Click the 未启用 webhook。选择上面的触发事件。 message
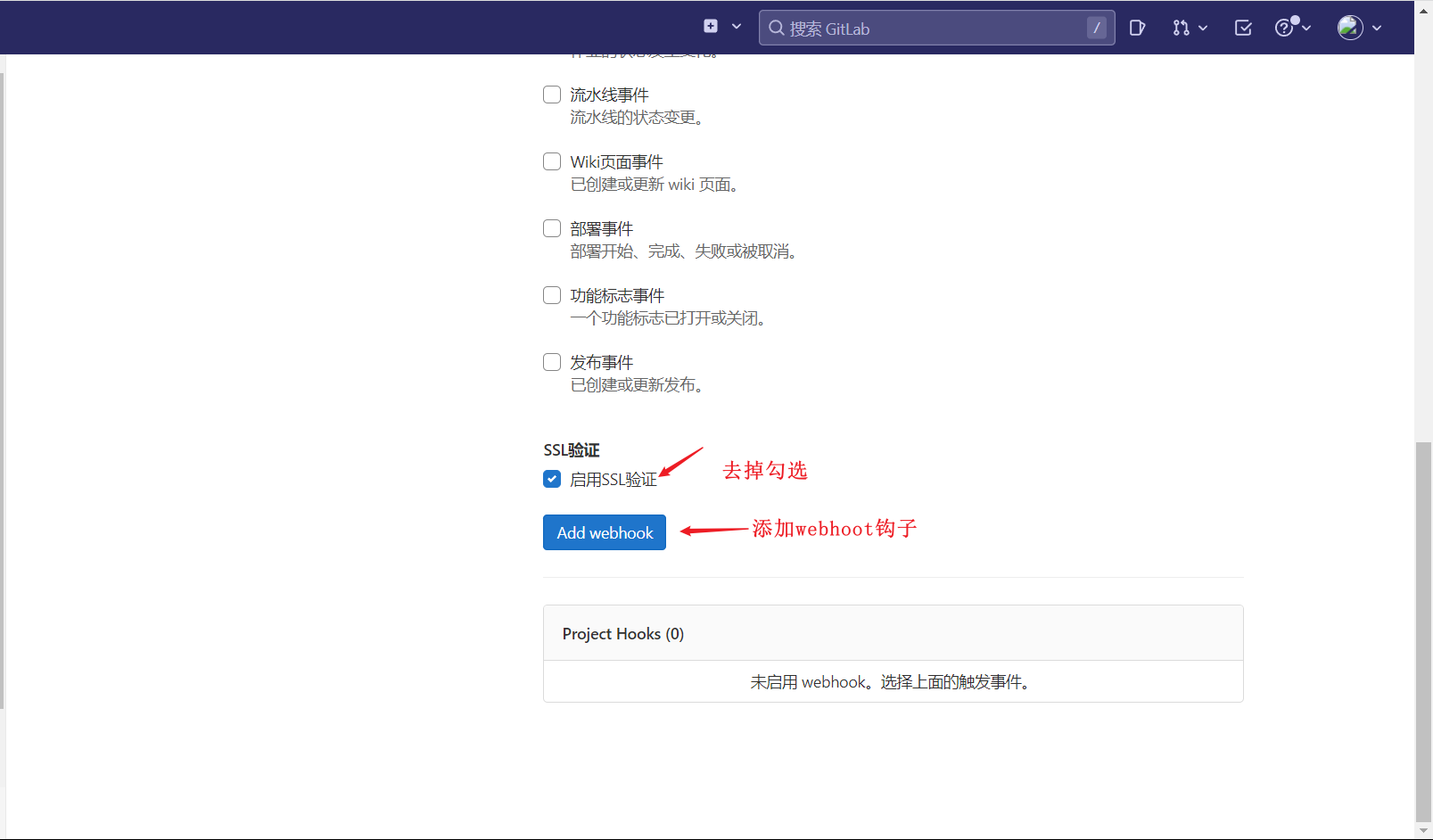This screenshot has width=1433, height=840. [892, 682]
